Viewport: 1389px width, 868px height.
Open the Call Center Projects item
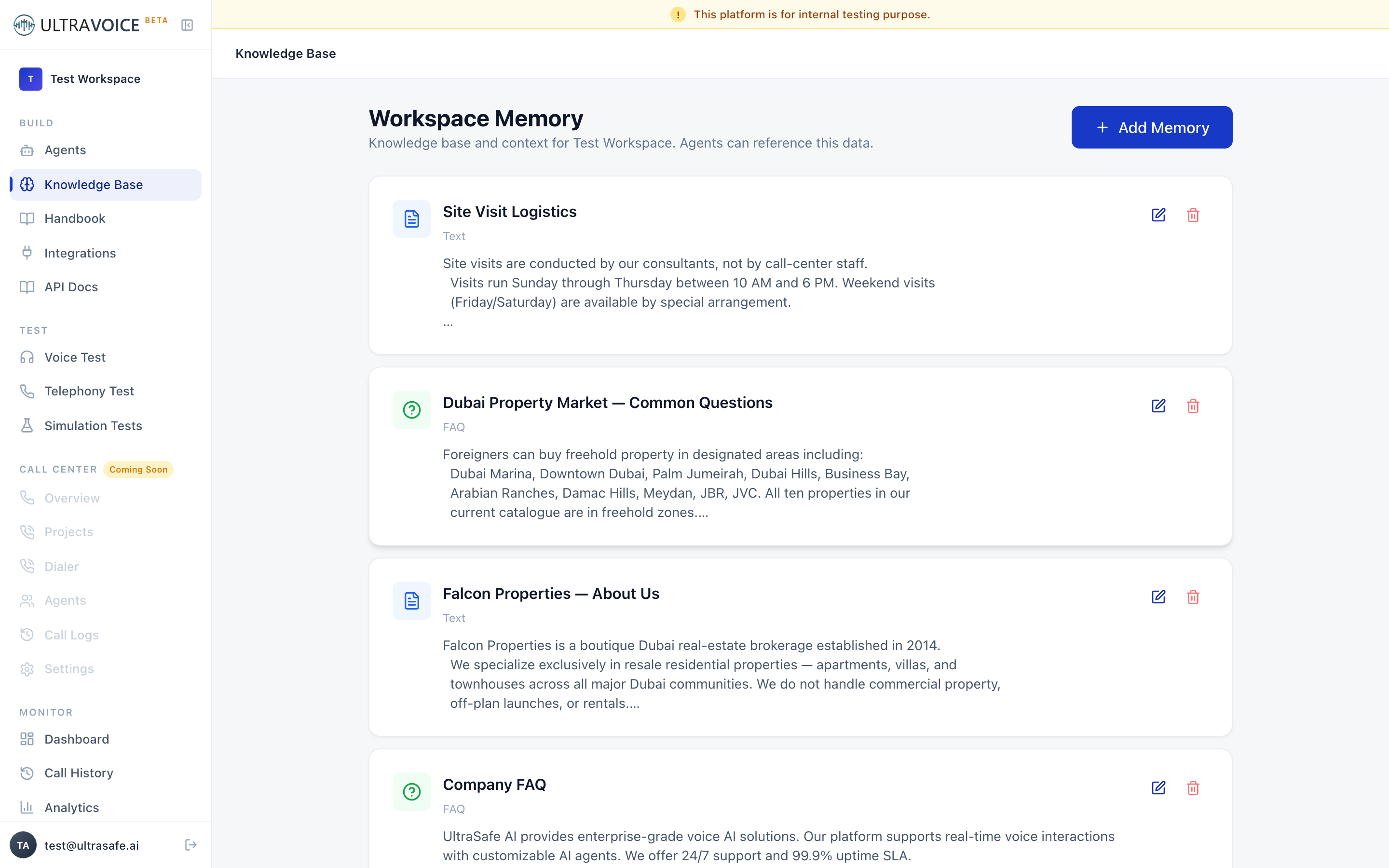[x=106, y=532]
